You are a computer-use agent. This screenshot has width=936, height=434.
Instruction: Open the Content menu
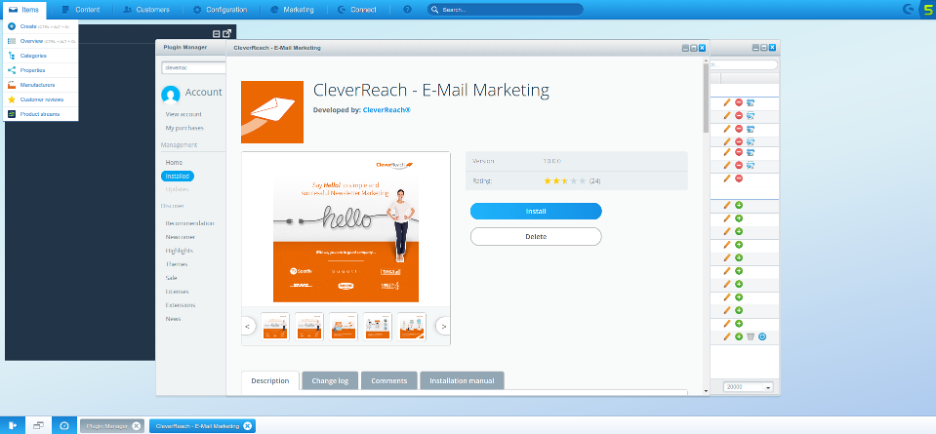pos(80,10)
